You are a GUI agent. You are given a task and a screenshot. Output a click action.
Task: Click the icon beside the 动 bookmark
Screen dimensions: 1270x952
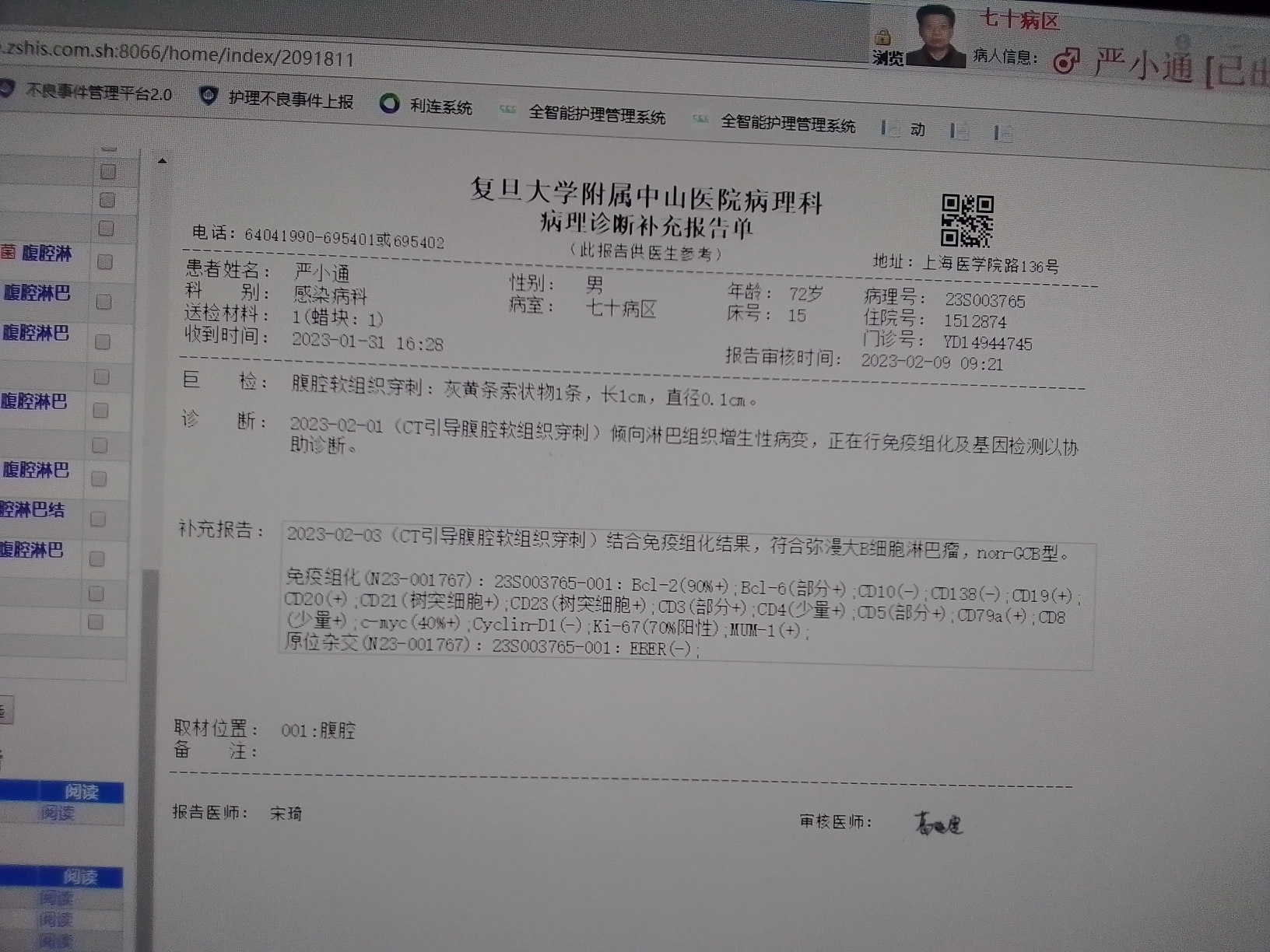coord(890,128)
